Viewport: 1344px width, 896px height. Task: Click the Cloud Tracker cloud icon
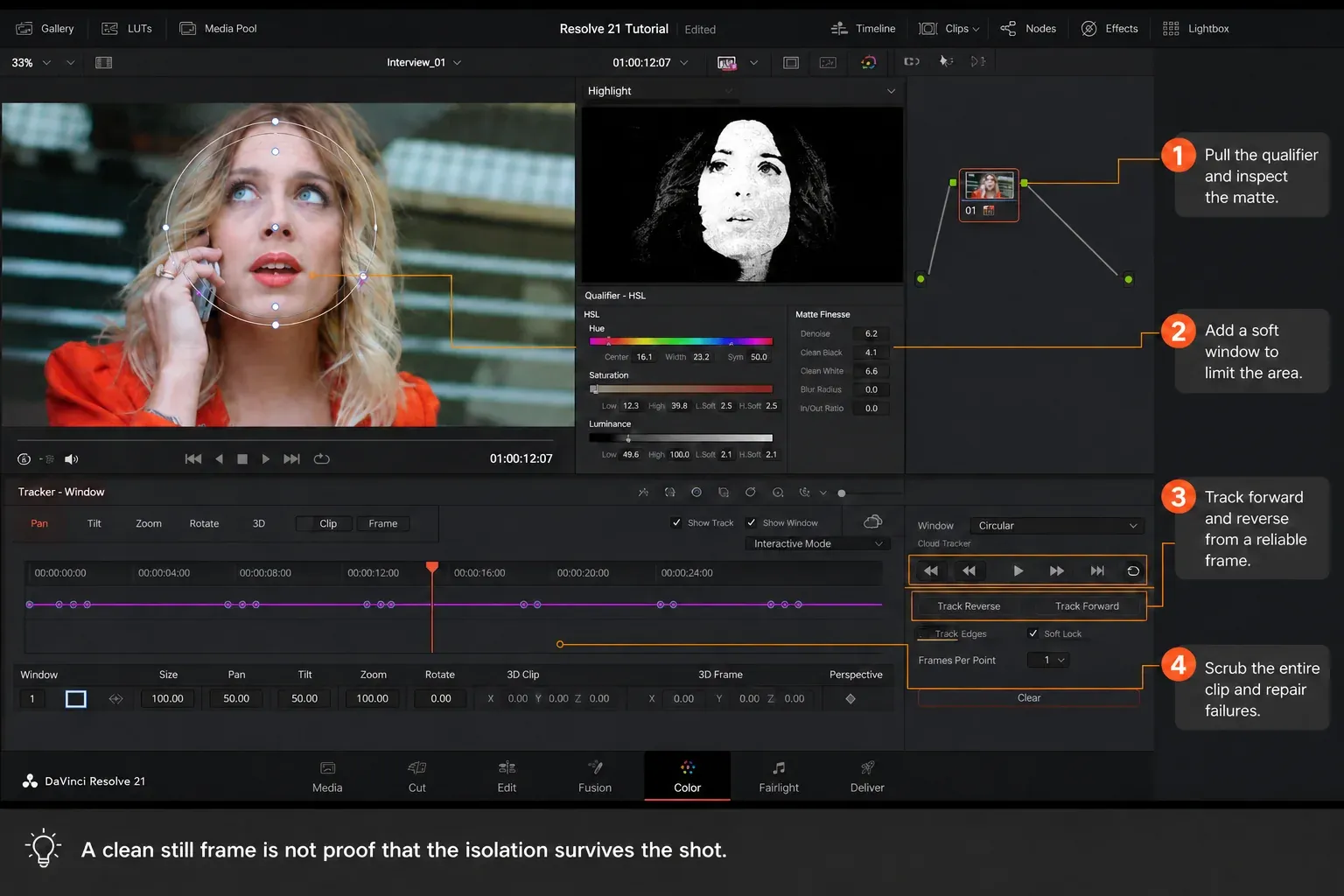click(x=872, y=521)
